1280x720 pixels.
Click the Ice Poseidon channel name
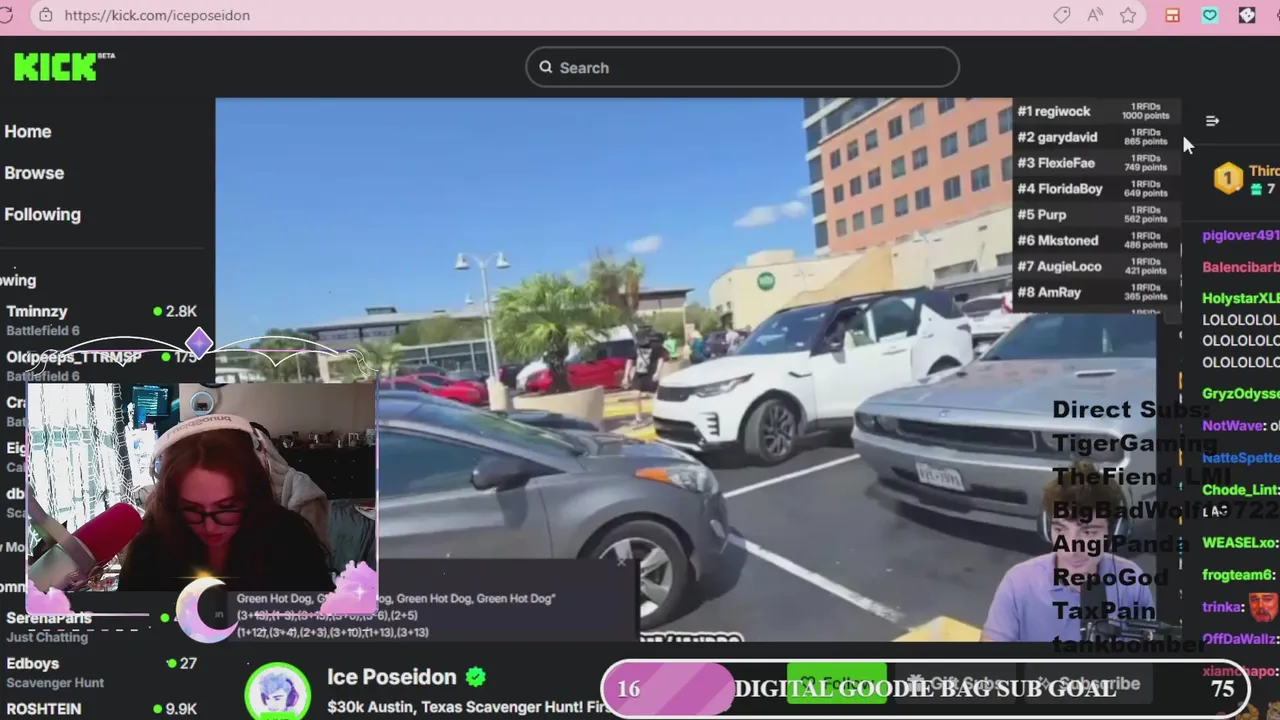pos(391,677)
